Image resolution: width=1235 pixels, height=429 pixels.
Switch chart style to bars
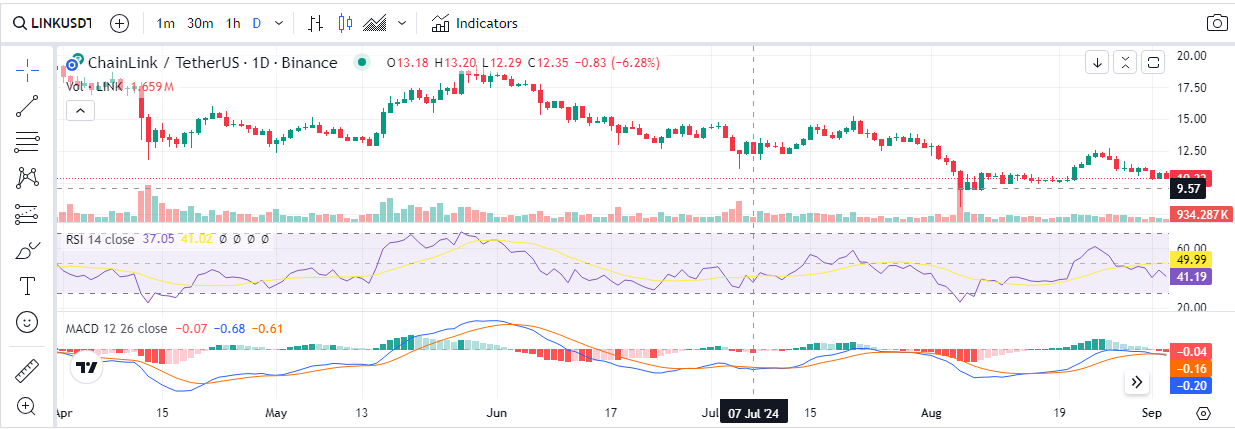tap(315, 23)
